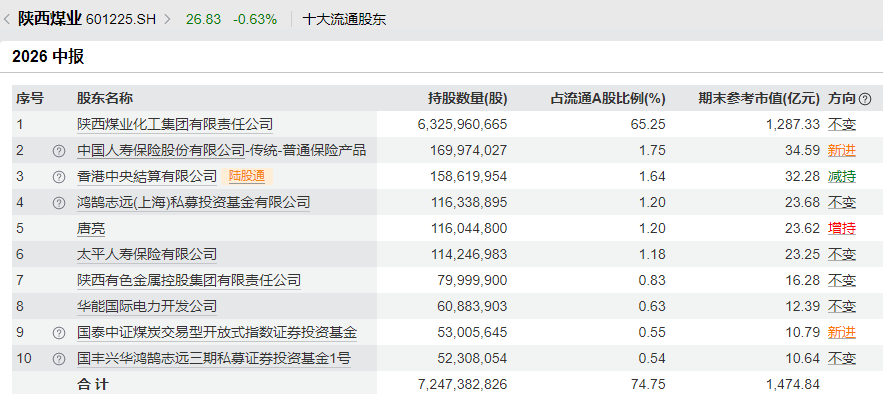Click the 期末参考市值(亿元) column header
This screenshot has height=394, width=883.
click(759, 98)
